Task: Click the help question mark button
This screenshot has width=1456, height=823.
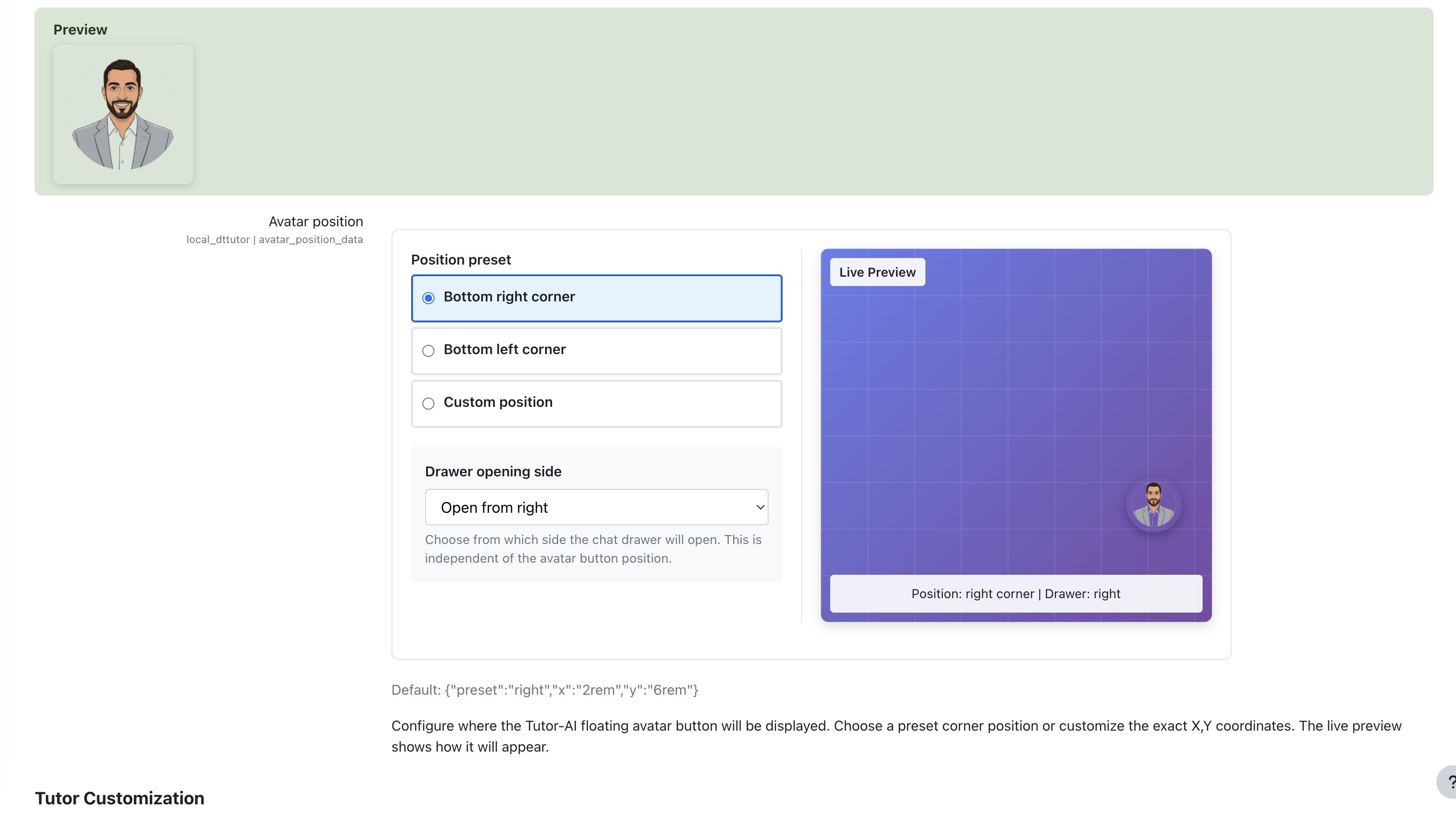Action: point(1448,782)
